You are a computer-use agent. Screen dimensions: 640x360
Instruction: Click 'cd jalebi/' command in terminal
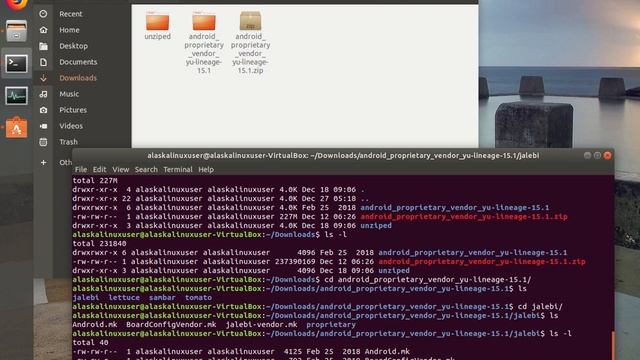pos(540,307)
